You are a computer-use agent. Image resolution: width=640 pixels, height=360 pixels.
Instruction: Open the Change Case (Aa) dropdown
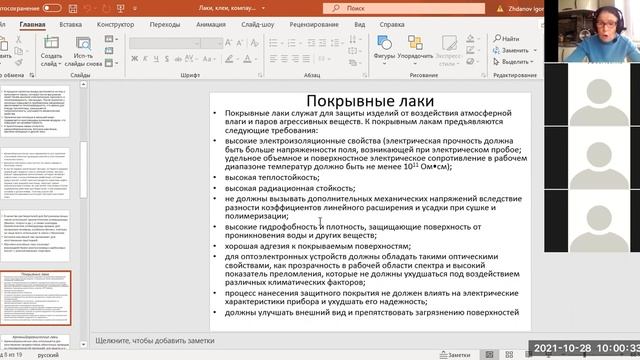click(x=209, y=59)
